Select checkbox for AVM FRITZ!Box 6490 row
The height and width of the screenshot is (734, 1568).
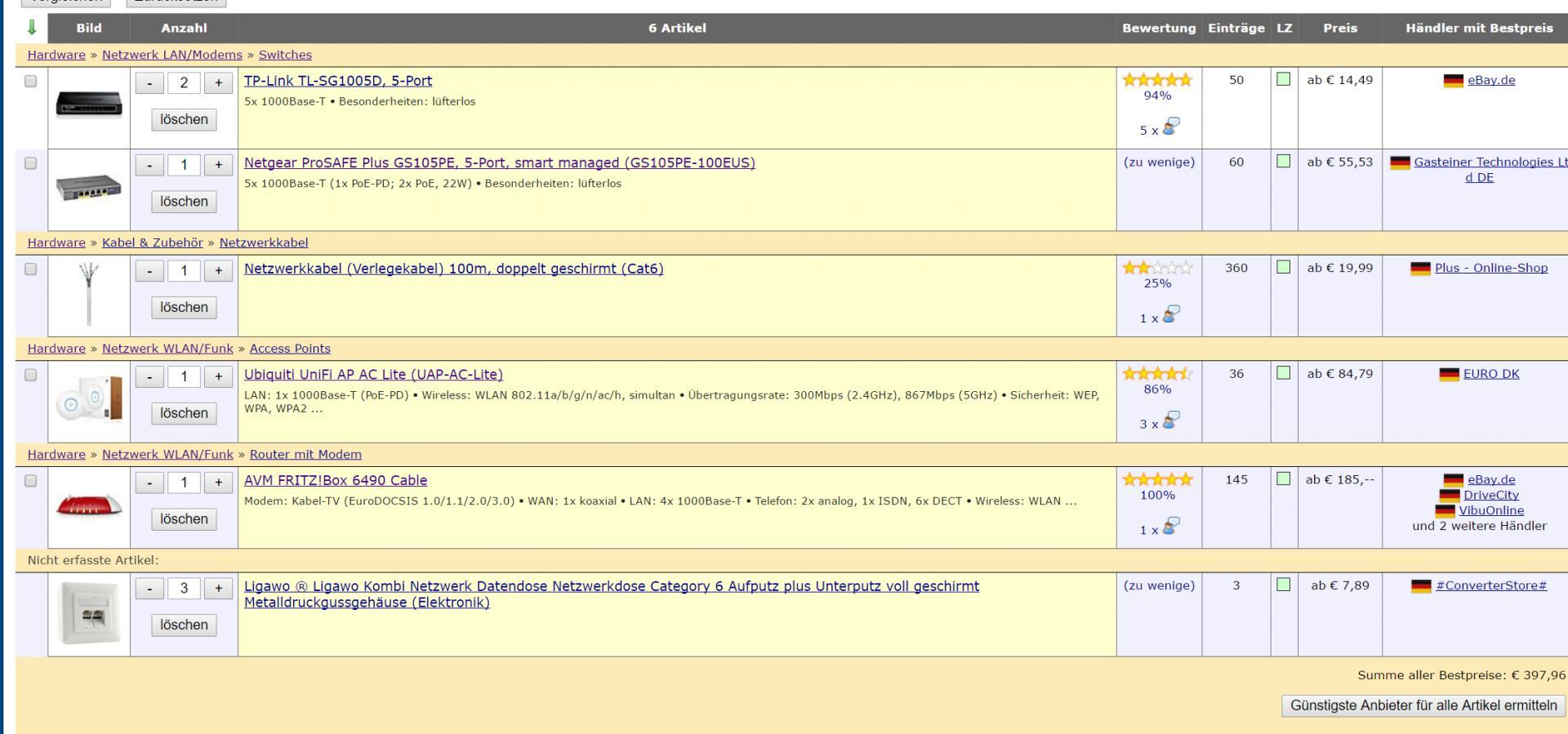pyautogui.click(x=31, y=481)
